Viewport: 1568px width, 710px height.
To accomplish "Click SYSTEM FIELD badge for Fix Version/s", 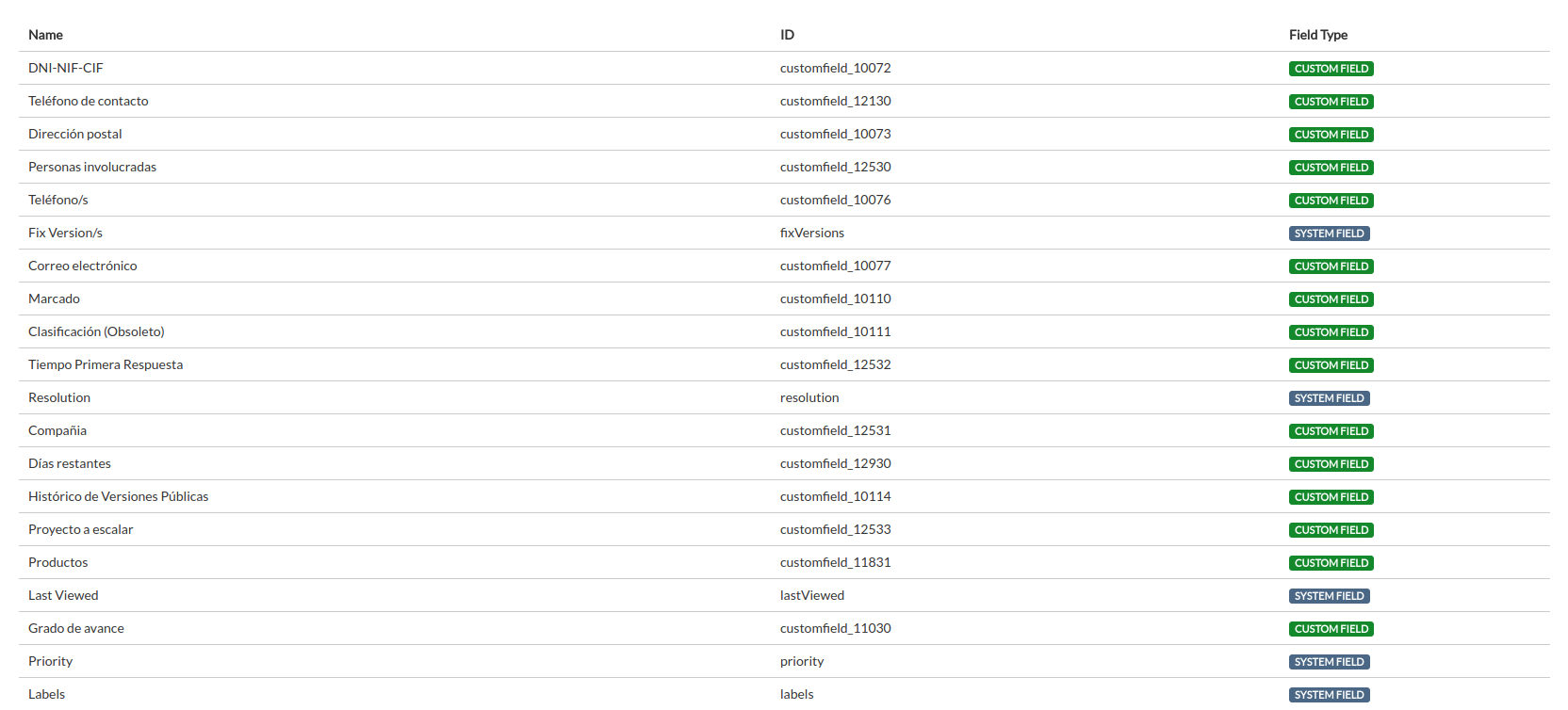I will click(1330, 234).
